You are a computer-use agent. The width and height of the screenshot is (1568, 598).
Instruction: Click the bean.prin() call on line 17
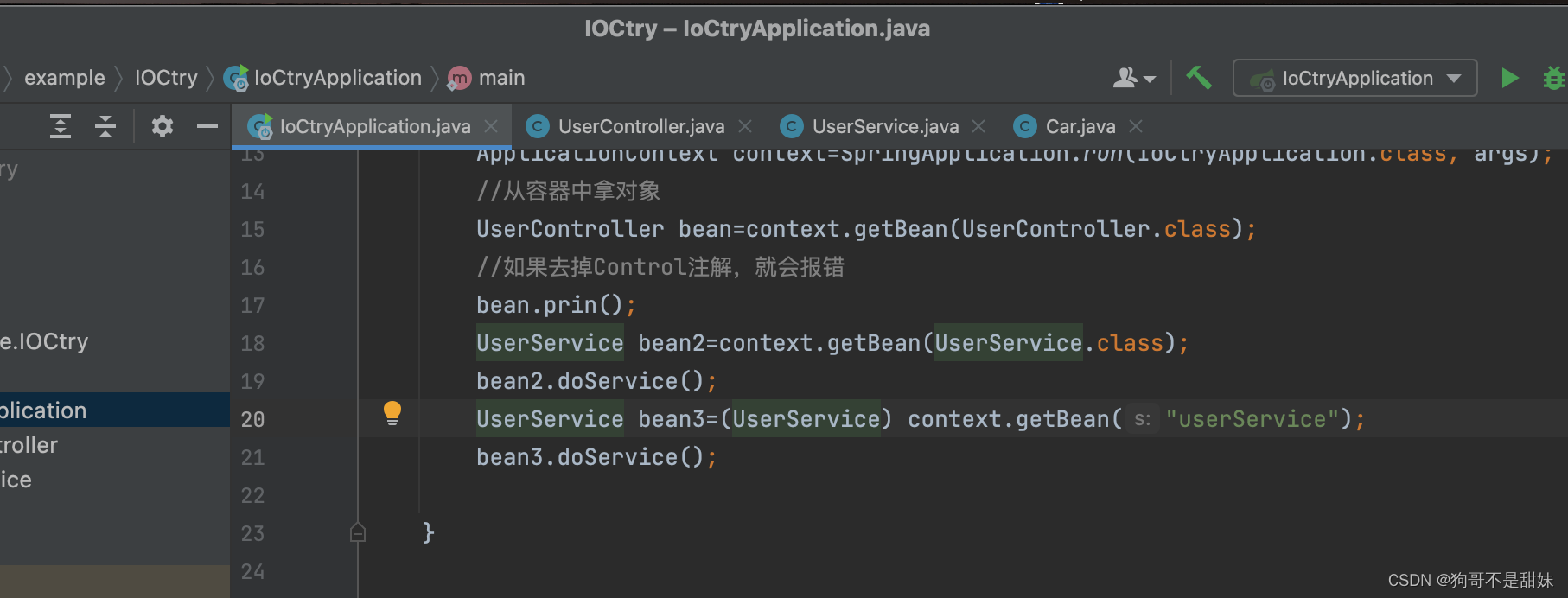[556, 305]
